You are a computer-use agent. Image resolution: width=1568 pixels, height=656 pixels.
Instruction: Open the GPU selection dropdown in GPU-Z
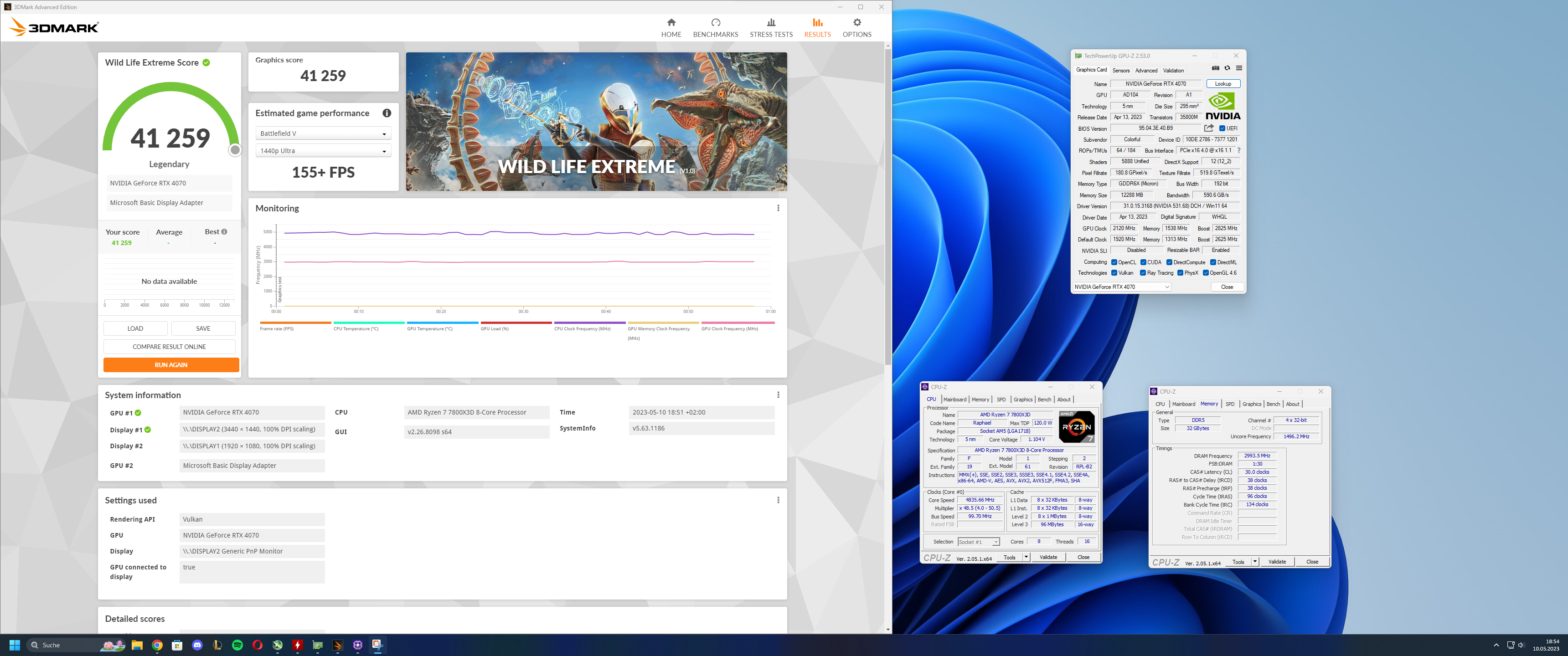(1122, 287)
